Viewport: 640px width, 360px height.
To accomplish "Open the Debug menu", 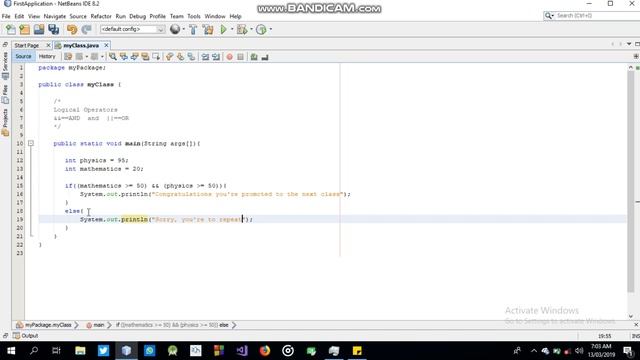I will (138, 16).
